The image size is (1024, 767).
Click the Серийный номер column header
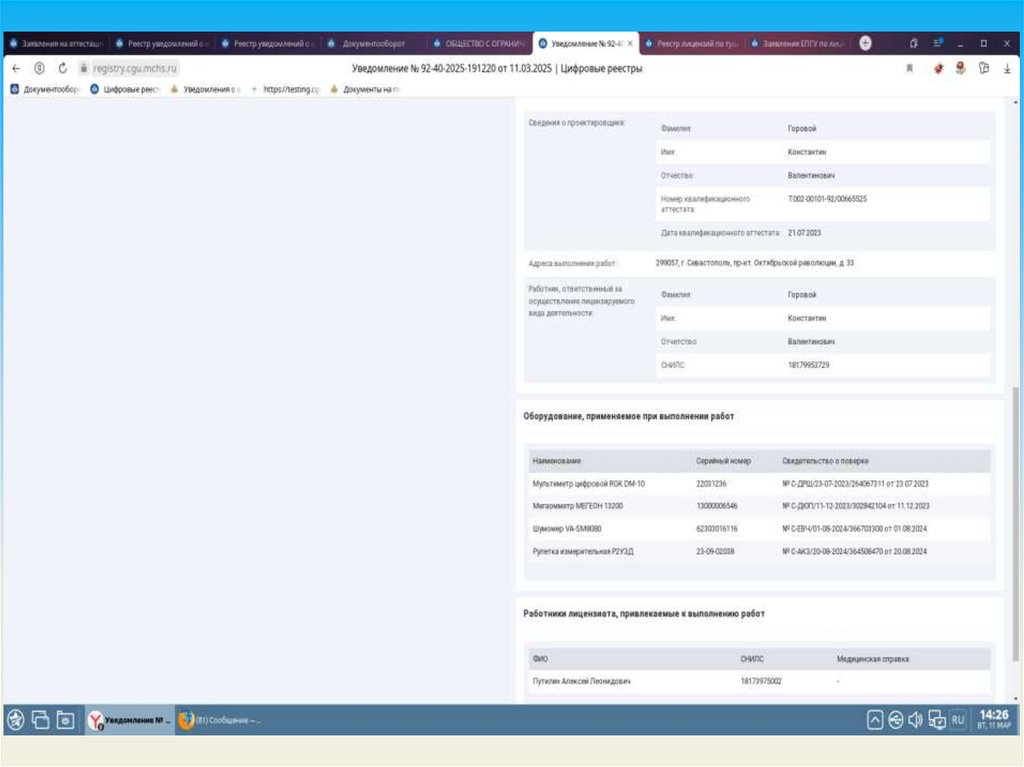[723, 461]
